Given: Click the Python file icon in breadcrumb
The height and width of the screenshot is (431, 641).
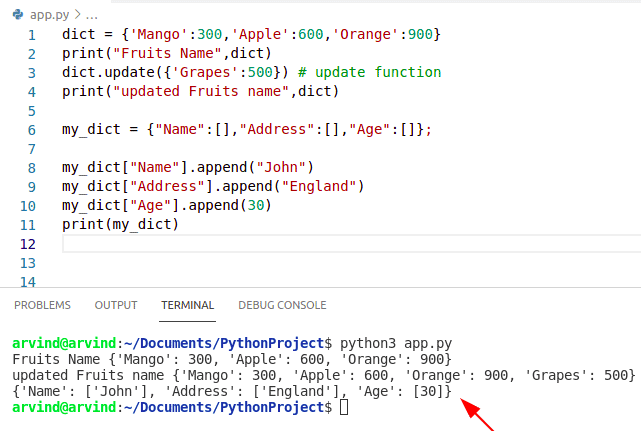Looking at the screenshot, I should (x=18, y=15).
